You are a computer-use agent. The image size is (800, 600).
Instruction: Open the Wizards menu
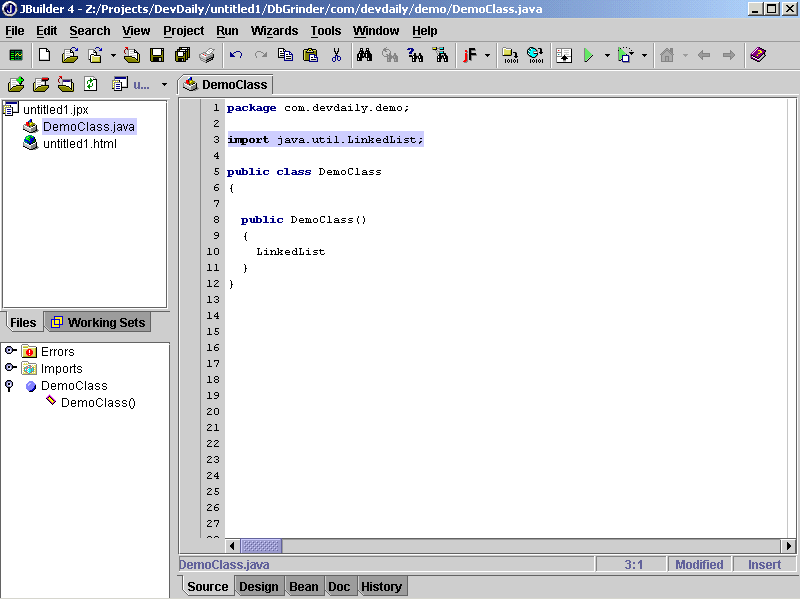(x=274, y=31)
